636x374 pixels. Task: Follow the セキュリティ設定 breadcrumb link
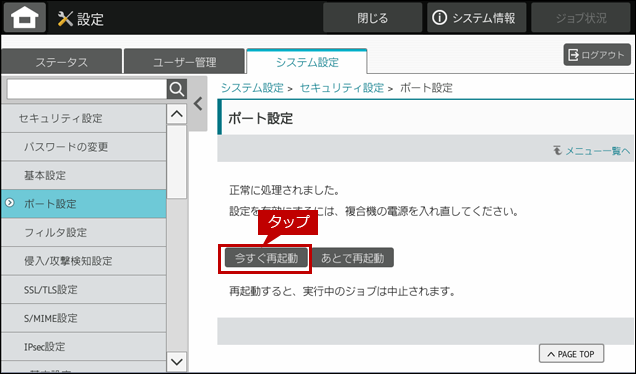[342, 88]
